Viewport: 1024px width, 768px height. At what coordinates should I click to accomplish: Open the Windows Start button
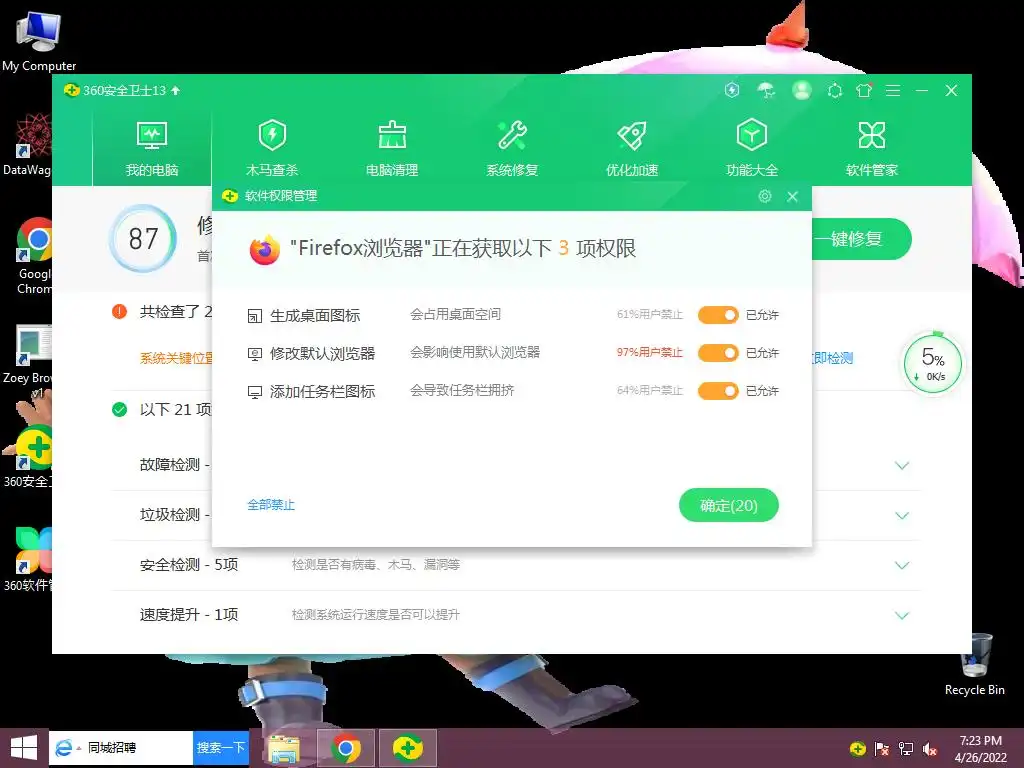click(24, 748)
